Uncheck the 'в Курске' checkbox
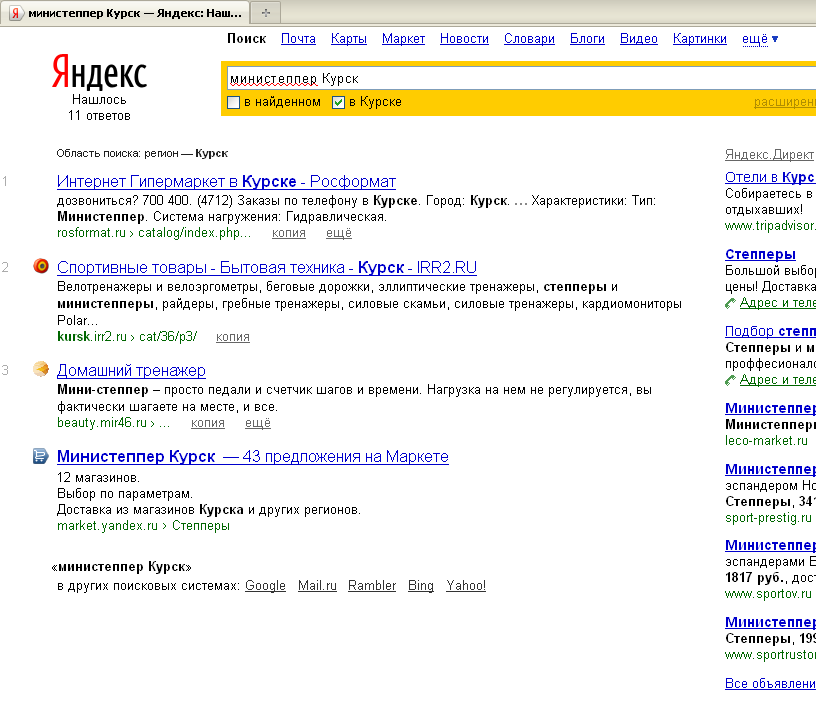The width and height of the screenshot is (816, 707). [338, 102]
